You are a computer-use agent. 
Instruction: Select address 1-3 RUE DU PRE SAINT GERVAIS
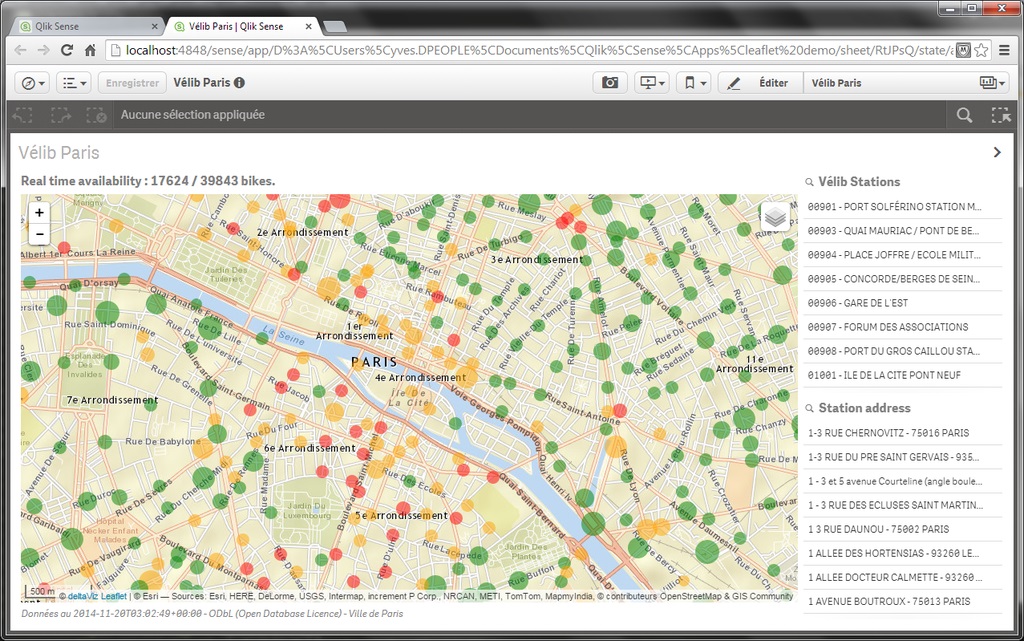pyautogui.click(x=903, y=457)
